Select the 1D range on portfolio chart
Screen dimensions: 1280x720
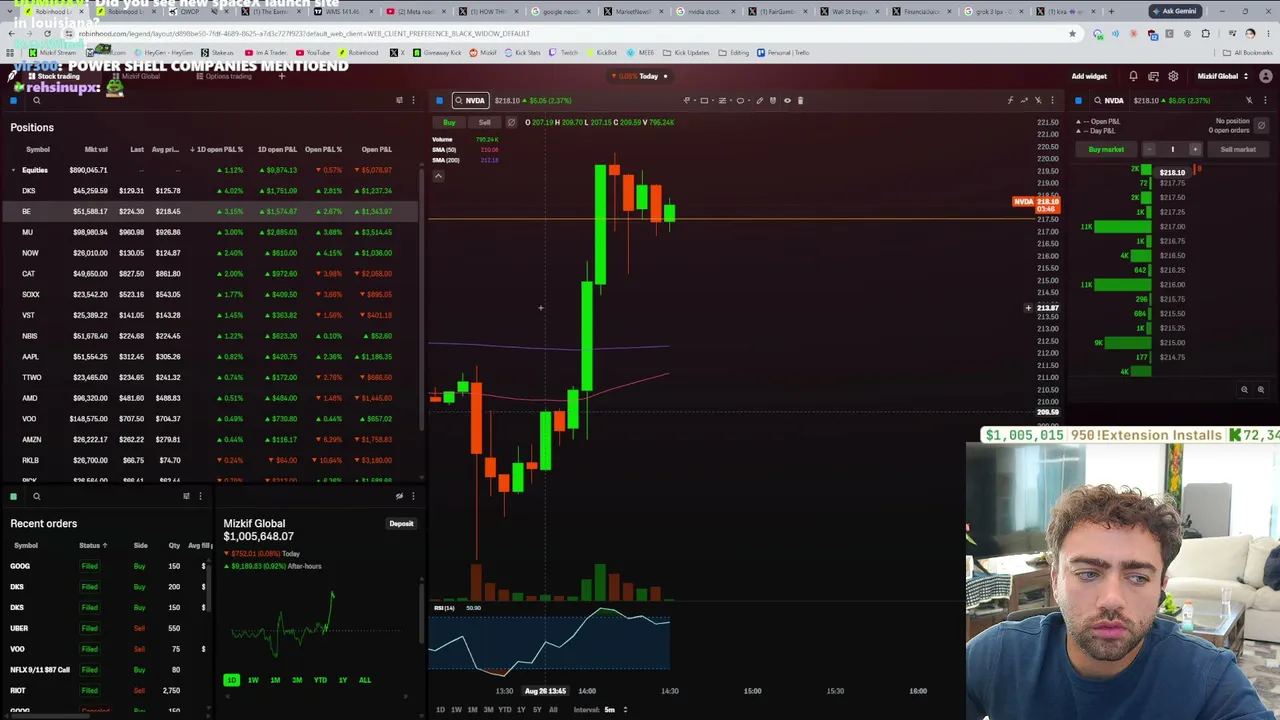[x=231, y=680]
